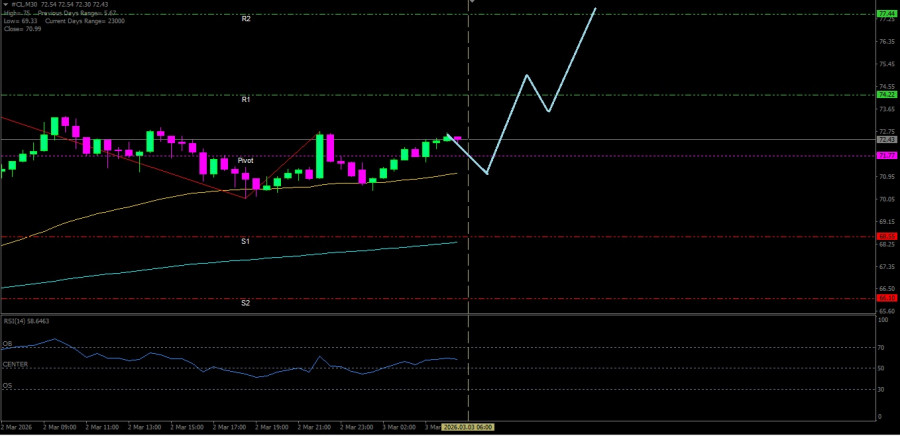Click the Pivot level label
The image size is (900, 436).
click(x=245, y=160)
